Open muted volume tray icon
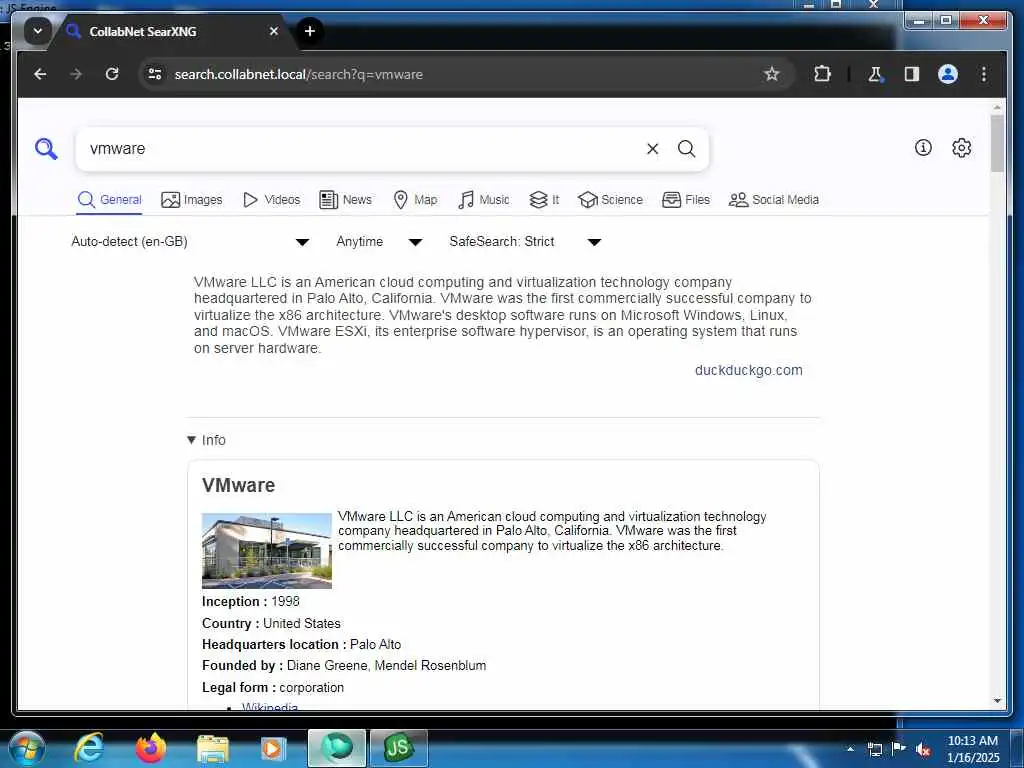The image size is (1024, 768). pyautogui.click(x=923, y=749)
